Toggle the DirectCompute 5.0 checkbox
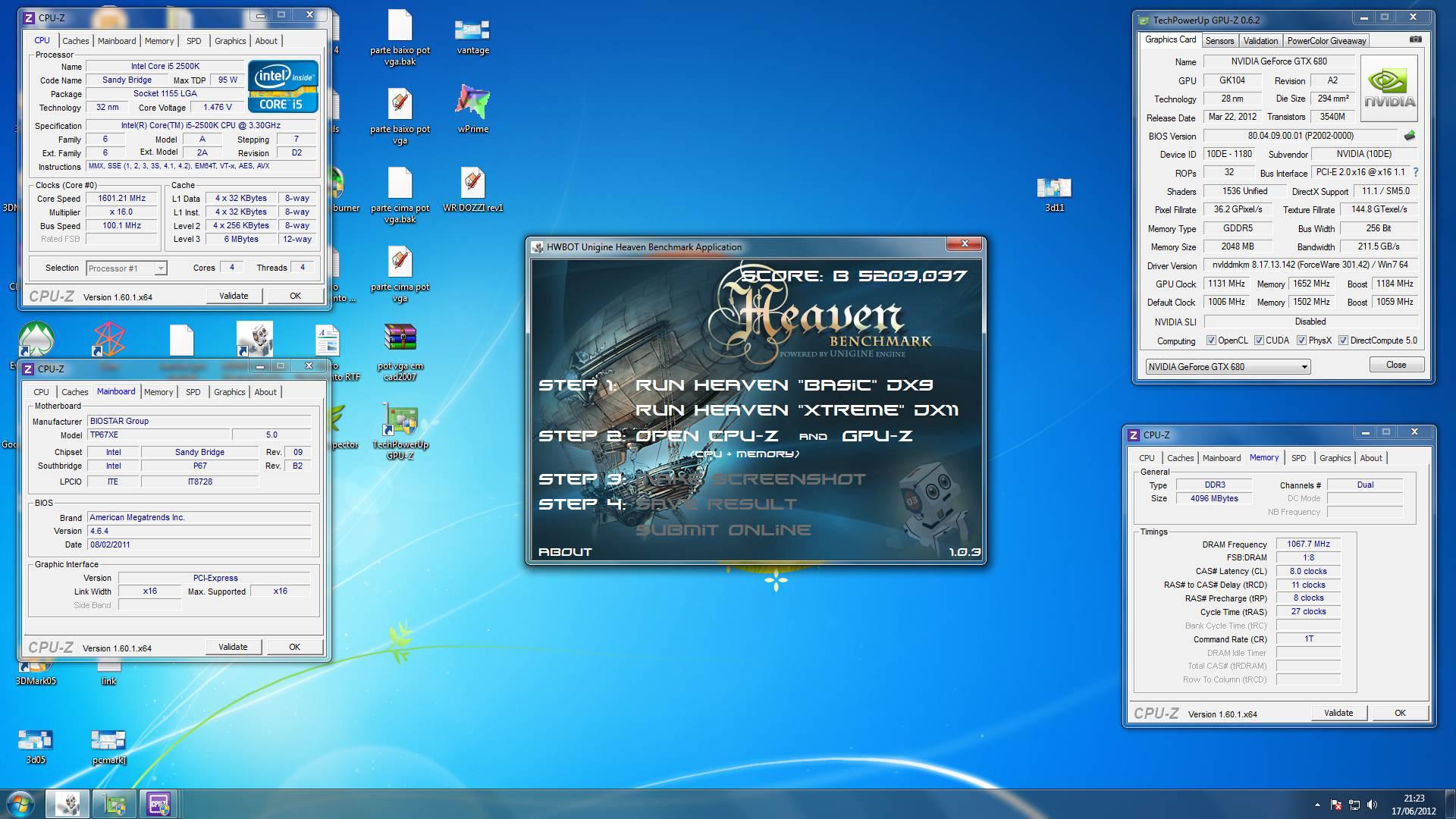Viewport: 1456px width, 819px height. coord(1343,340)
